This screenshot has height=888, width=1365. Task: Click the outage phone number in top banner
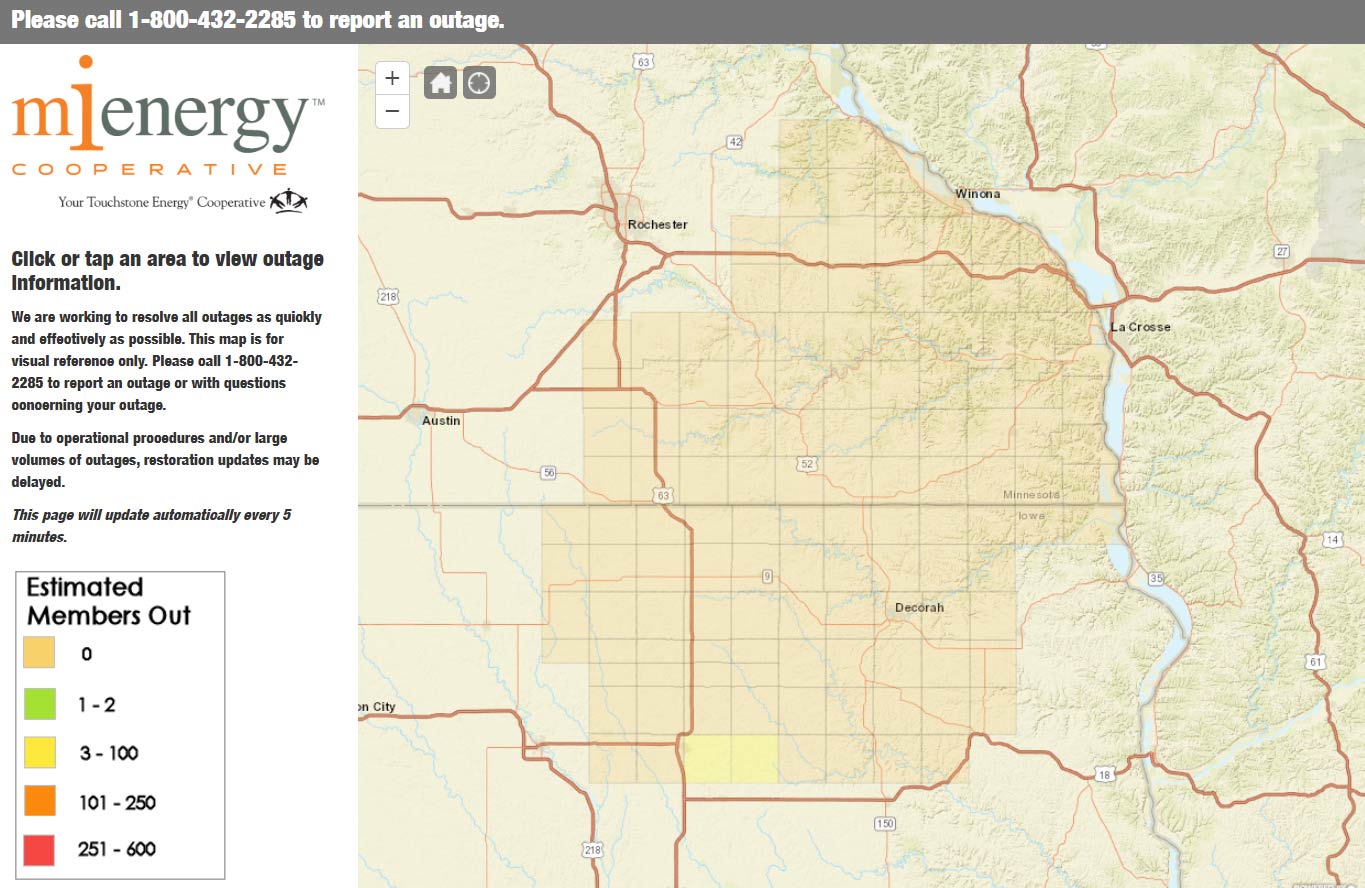point(212,21)
